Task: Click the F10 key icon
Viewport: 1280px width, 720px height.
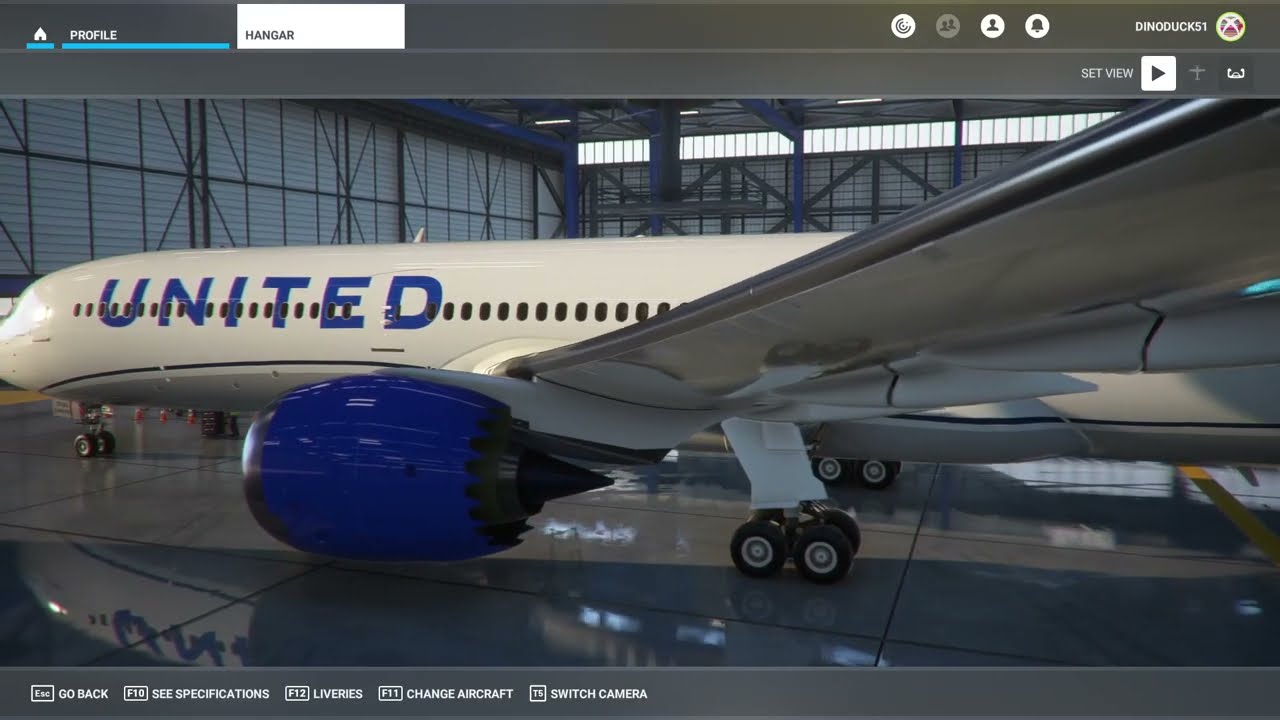Action: click(x=136, y=693)
